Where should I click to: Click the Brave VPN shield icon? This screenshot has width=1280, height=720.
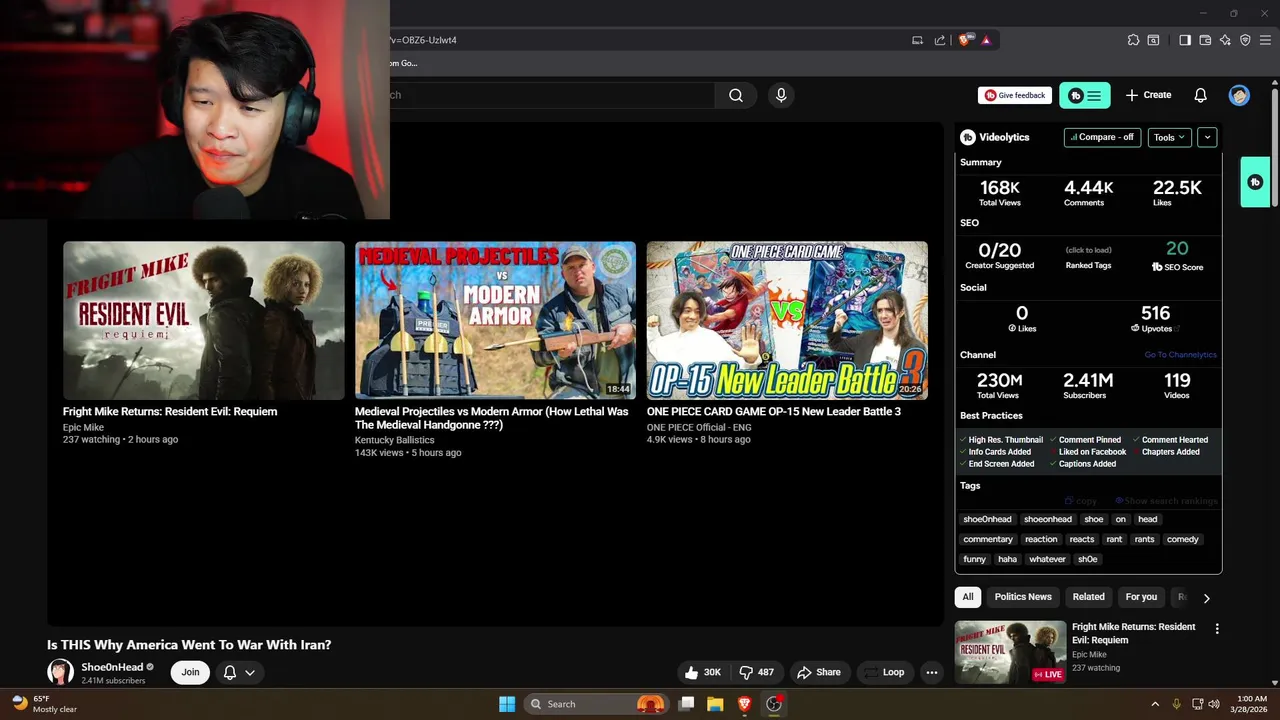pos(1245,40)
